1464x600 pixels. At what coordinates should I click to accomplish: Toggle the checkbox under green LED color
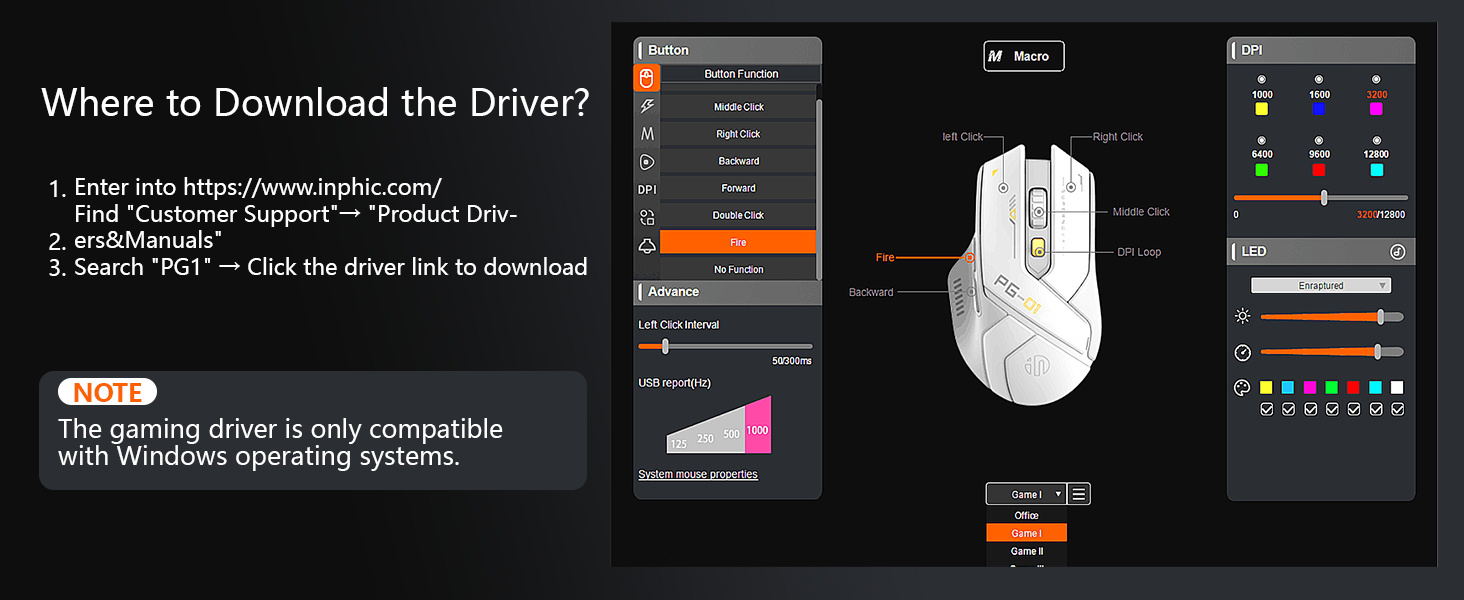point(1332,409)
